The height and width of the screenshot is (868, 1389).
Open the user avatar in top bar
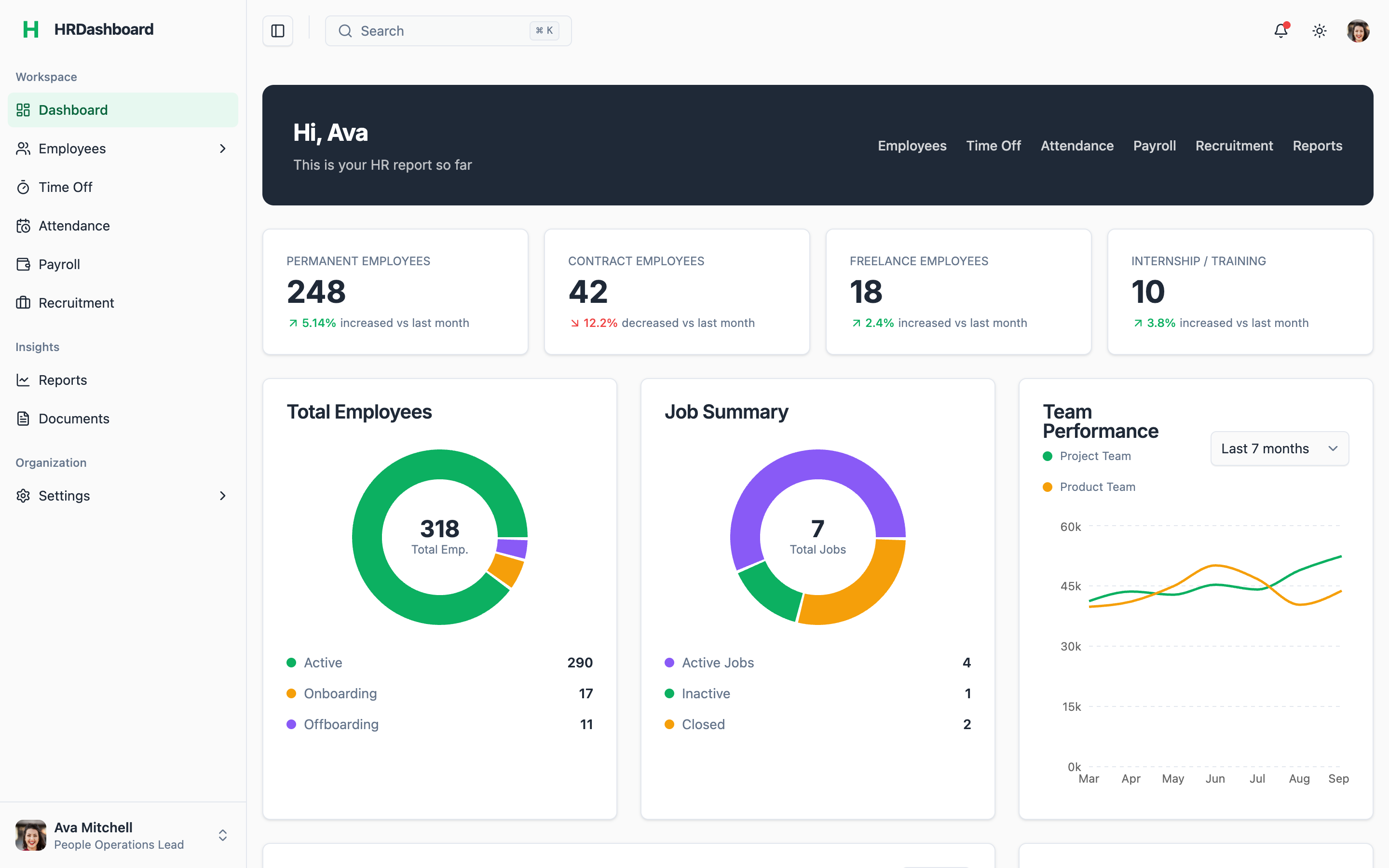pyautogui.click(x=1358, y=31)
